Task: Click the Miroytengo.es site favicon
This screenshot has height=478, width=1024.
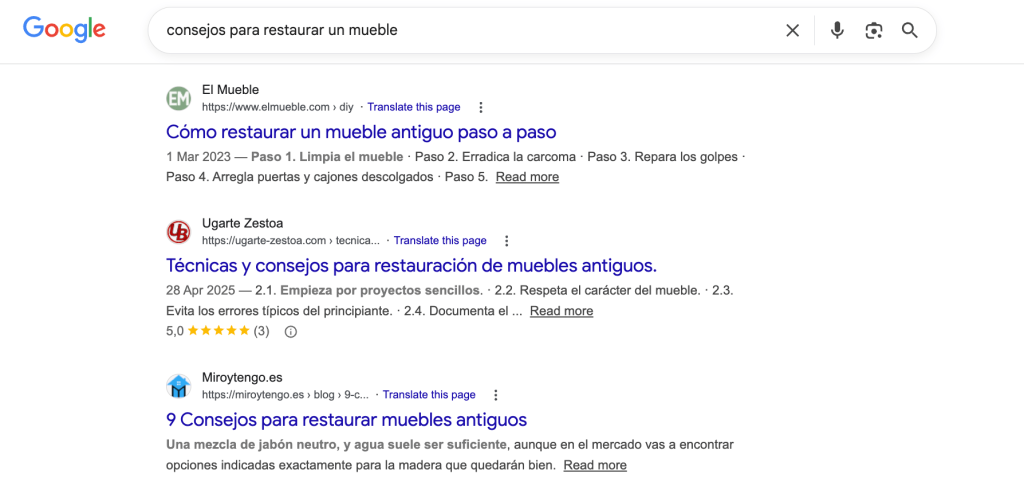Action: [178, 386]
